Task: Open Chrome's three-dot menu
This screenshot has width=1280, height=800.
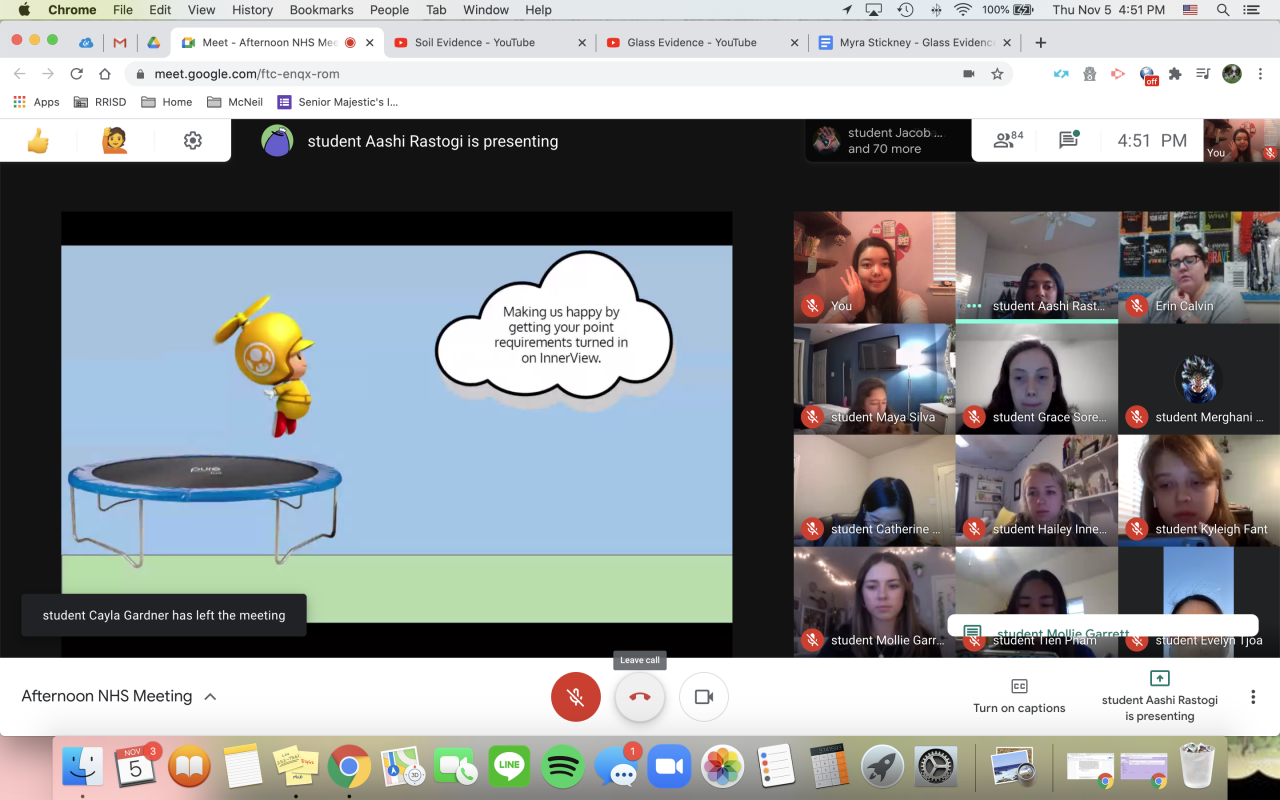Action: click(x=1259, y=74)
